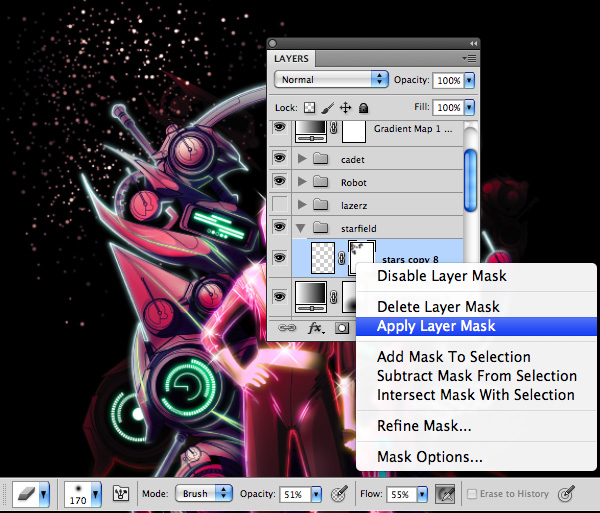Viewport: 600px width, 513px height.
Task: Click the starfield folder icon
Action: click(321, 228)
